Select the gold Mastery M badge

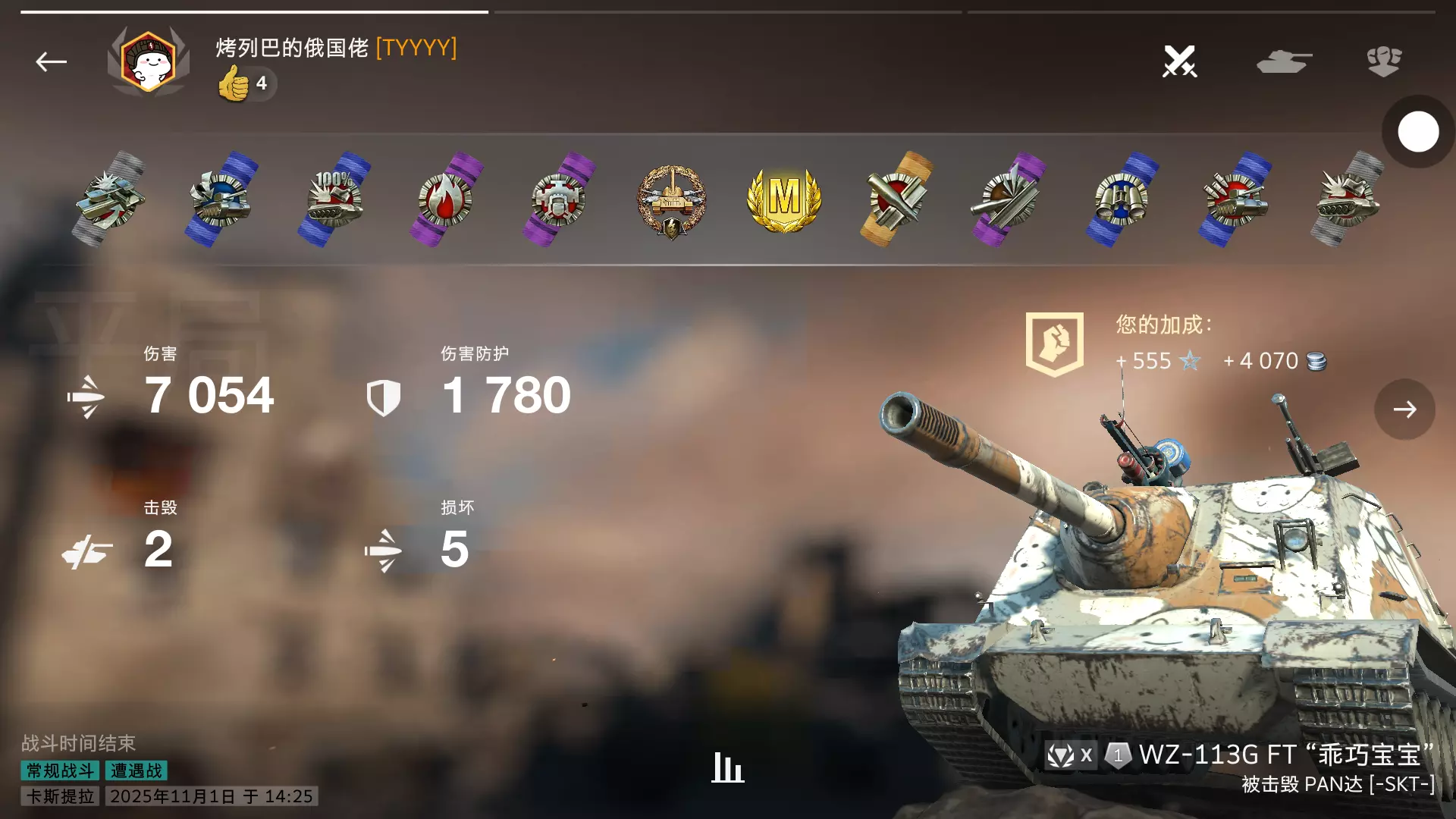pos(784,199)
